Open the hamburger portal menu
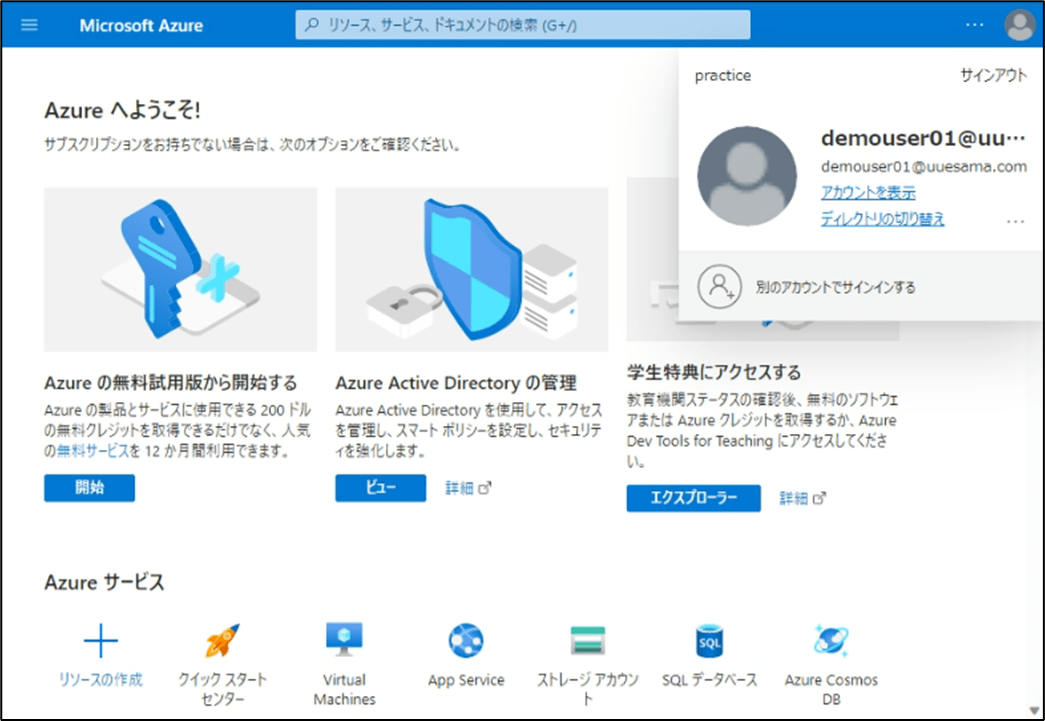The image size is (1045, 721). (x=29, y=25)
